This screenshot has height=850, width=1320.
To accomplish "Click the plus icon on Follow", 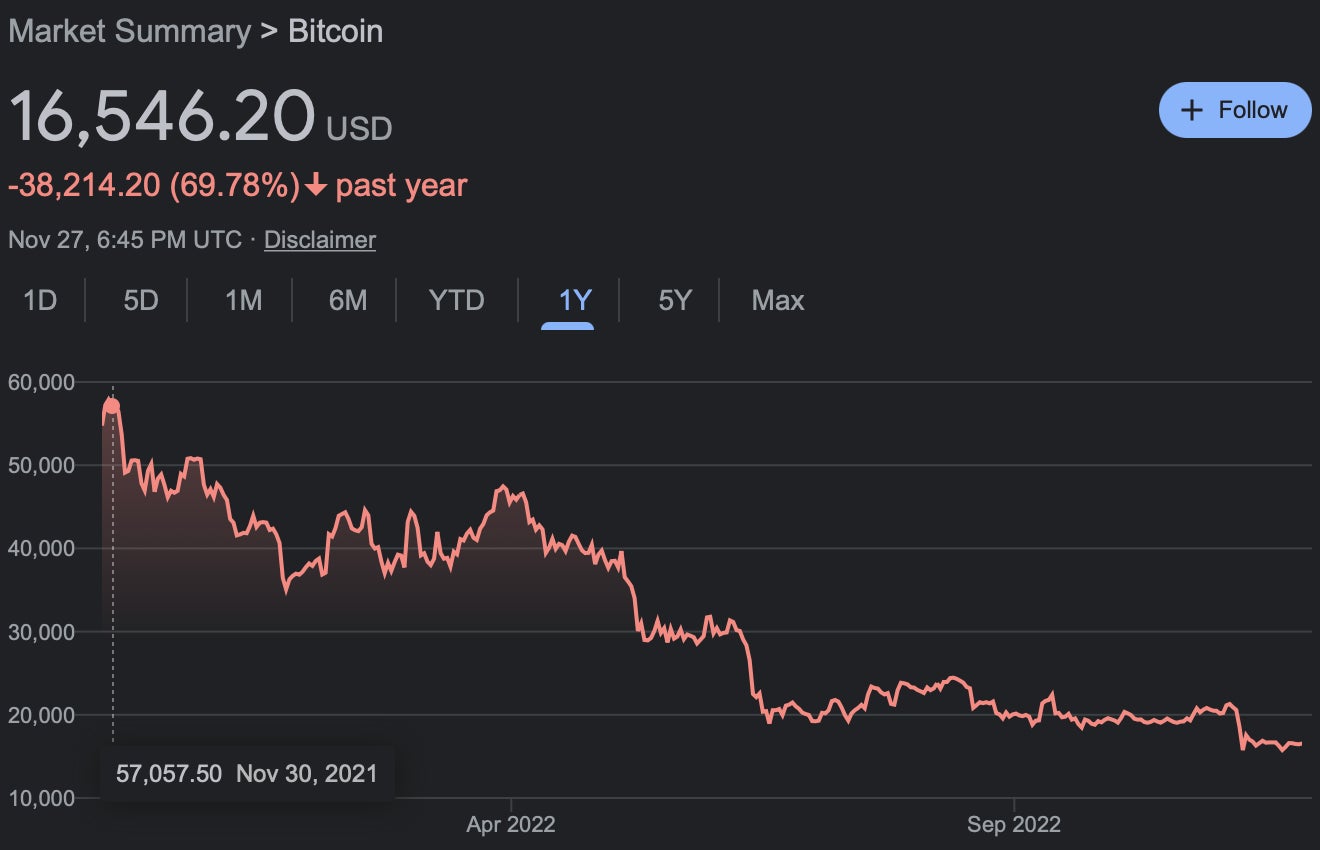I will (x=1191, y=110).
